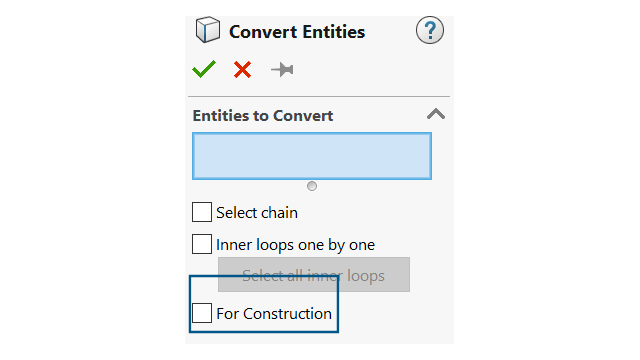
Task: Pin the panel with the pushpin icon
Action: click(x=282, y=70)
